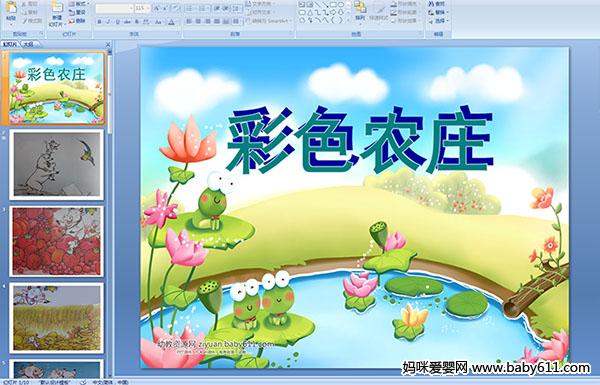Switch to the Slides pane tab
This screenshot has width=600, height=385.
(x=10, y=44)
